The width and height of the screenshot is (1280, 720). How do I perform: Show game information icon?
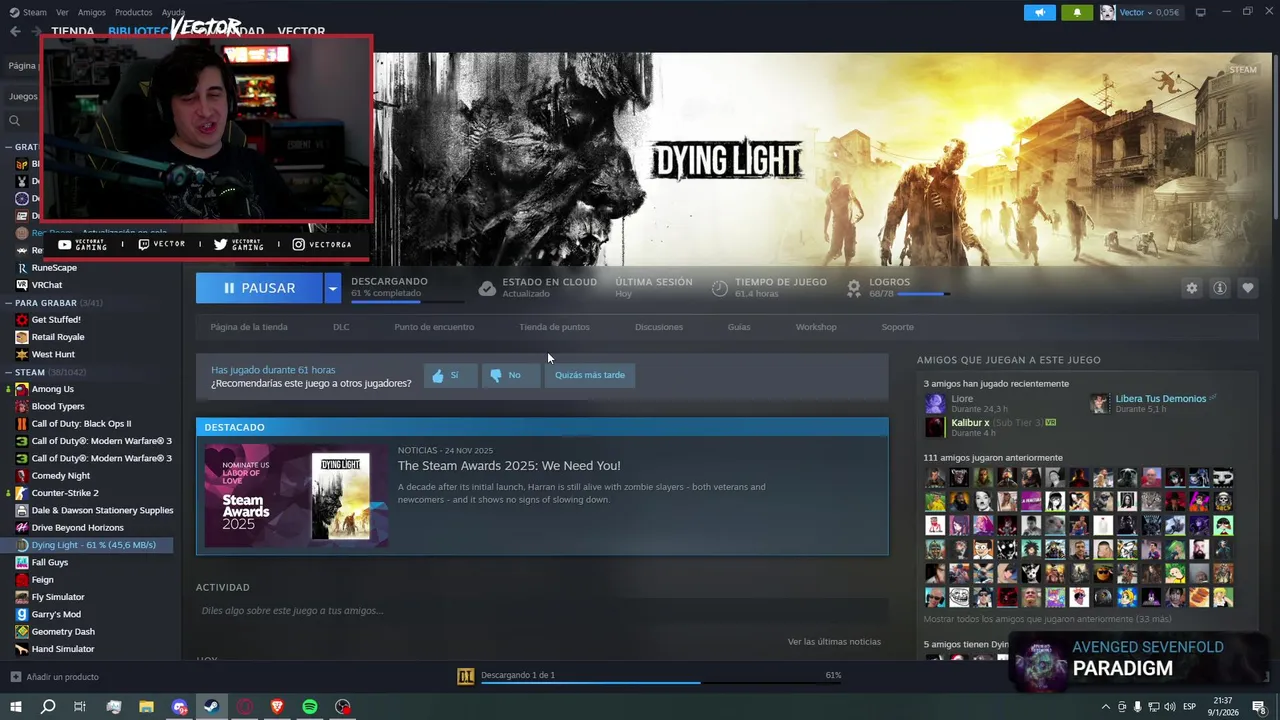coord(1219,288)
